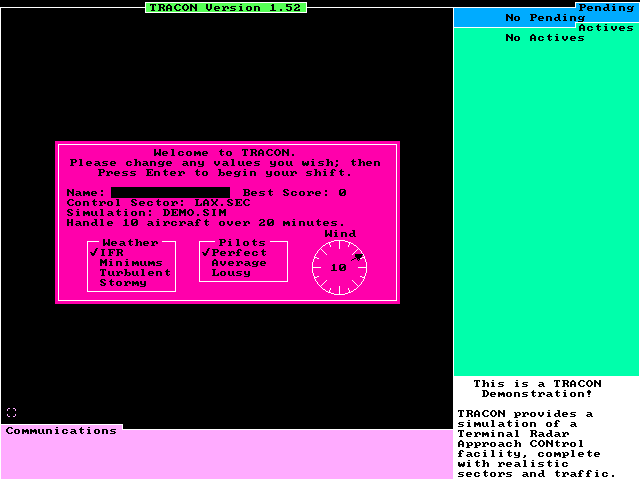The height and width of the screenshot is (480, 640).
Task: Open the Pending panel tab
Action: pyautogui.click(x=606, y=8)
